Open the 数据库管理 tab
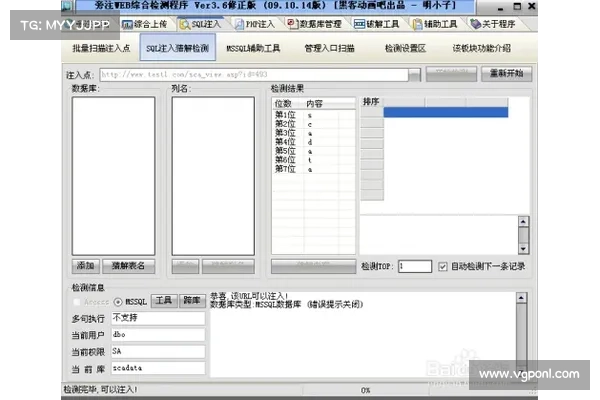Viewport: 600px width, 400px height. [314, 24]
